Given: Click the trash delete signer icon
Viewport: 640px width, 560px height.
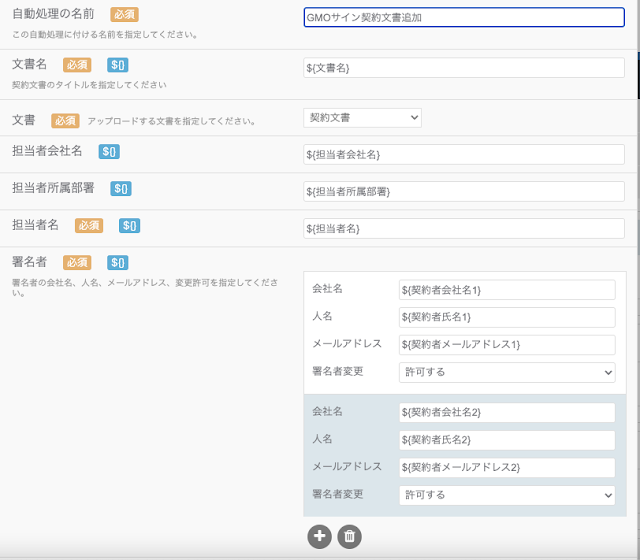Looking at the screenshot, I should click(349, 536).
